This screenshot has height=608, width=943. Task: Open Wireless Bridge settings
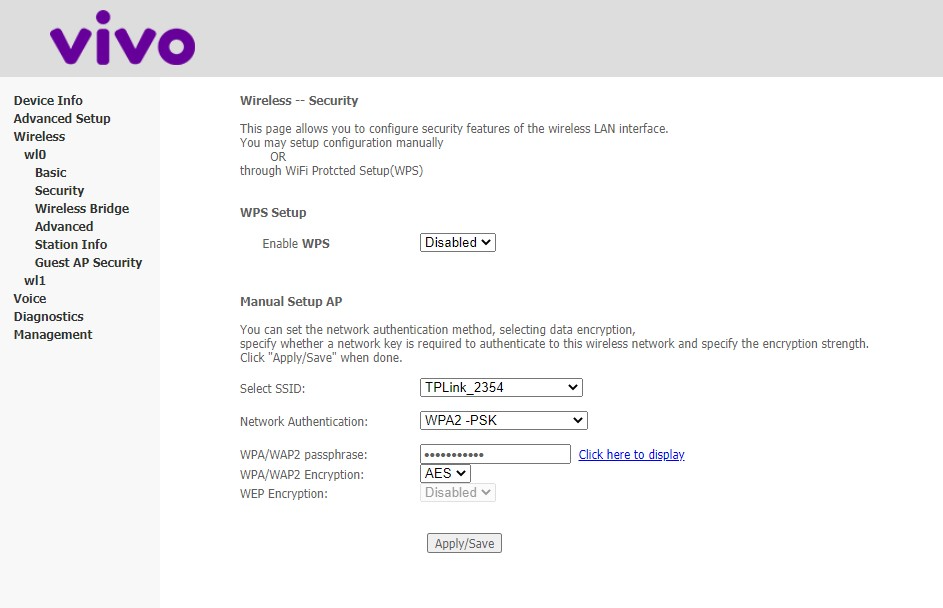[x=82, y=209]
